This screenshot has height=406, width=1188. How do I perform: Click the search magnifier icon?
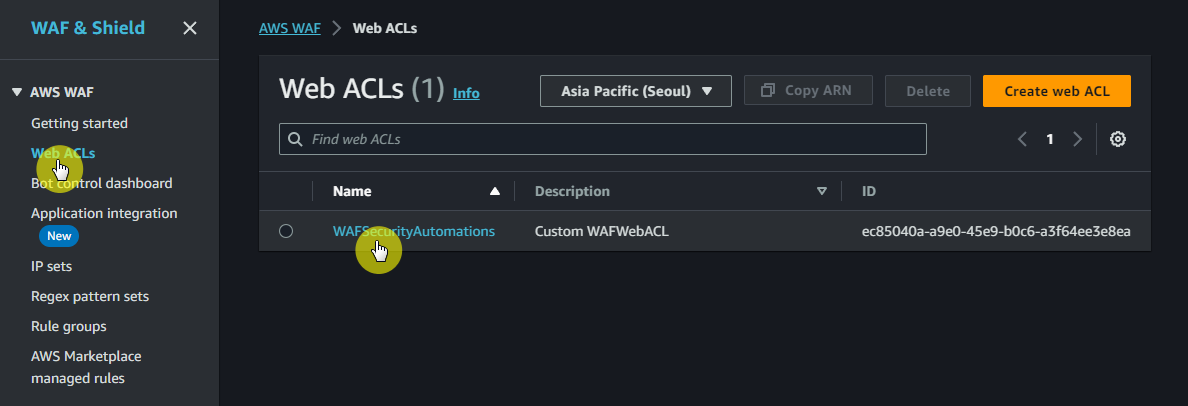point(295,139)
